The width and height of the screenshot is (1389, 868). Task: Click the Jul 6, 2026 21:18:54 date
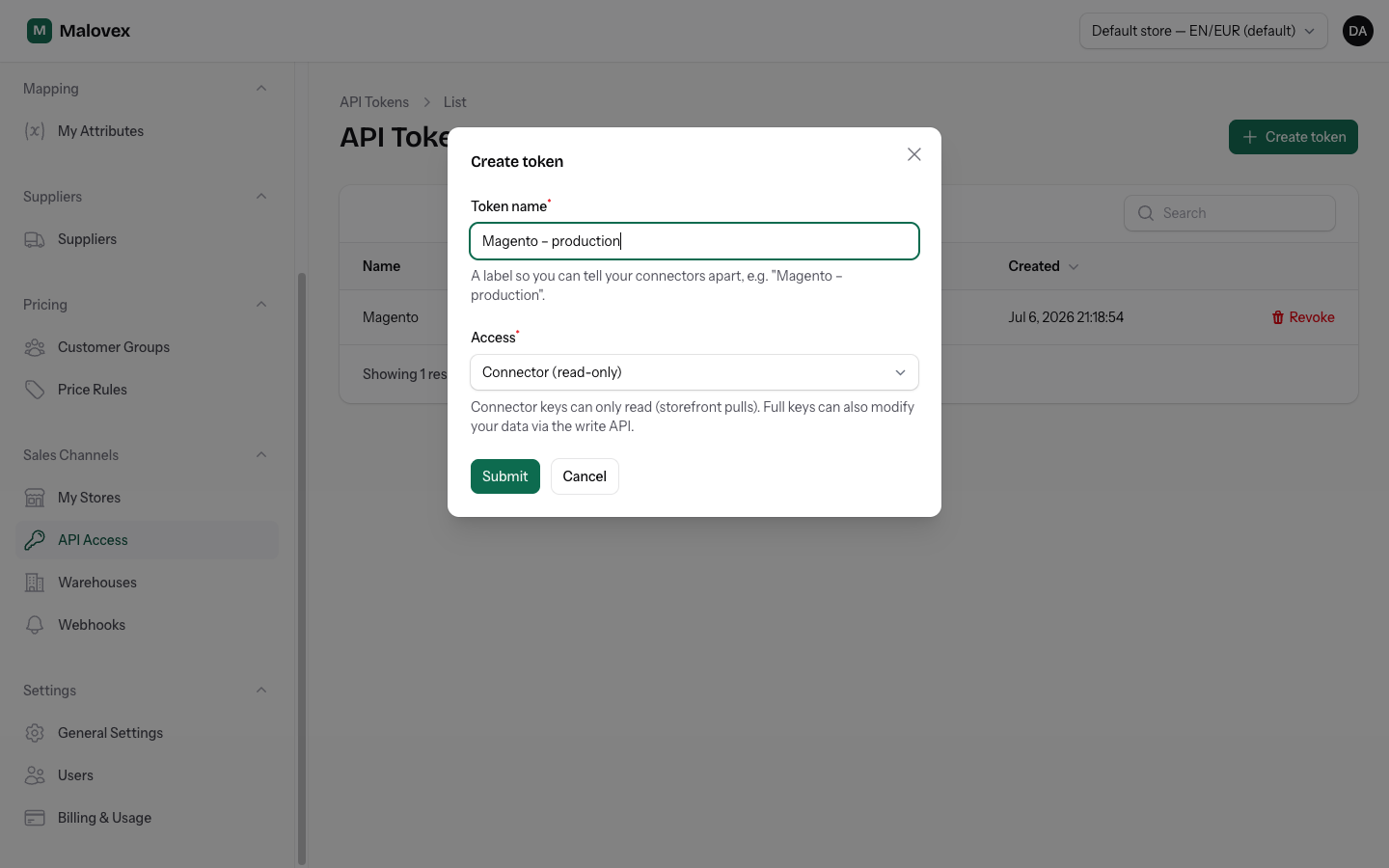click(1066, 317)
